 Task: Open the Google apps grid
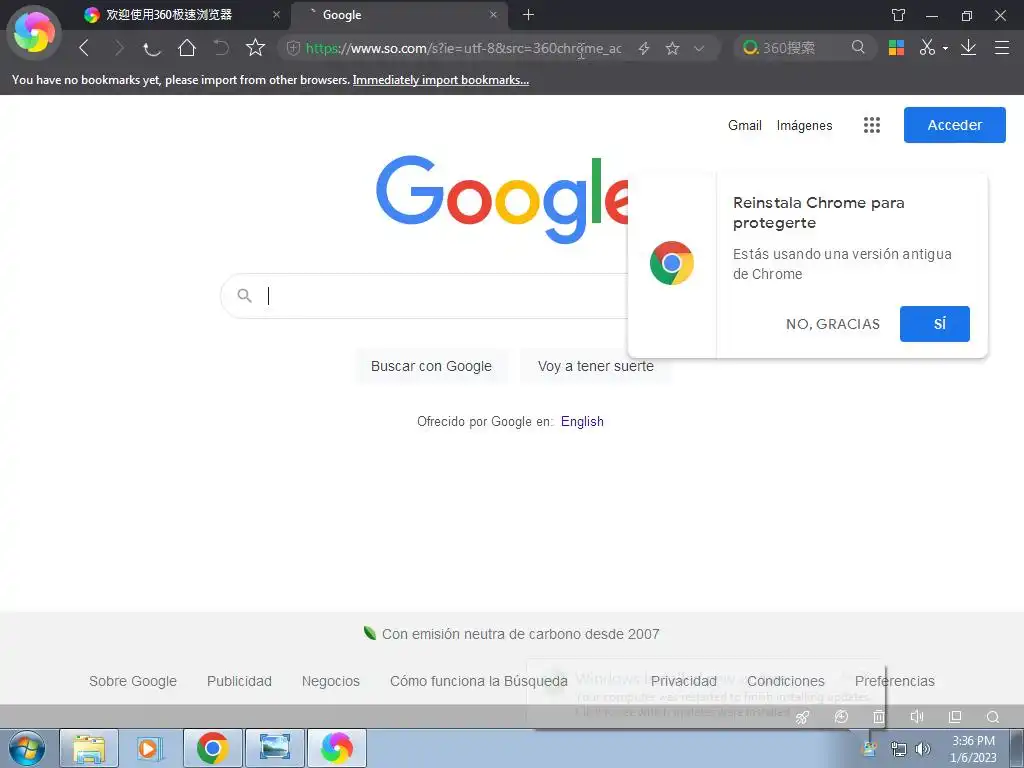pos(872,125)
